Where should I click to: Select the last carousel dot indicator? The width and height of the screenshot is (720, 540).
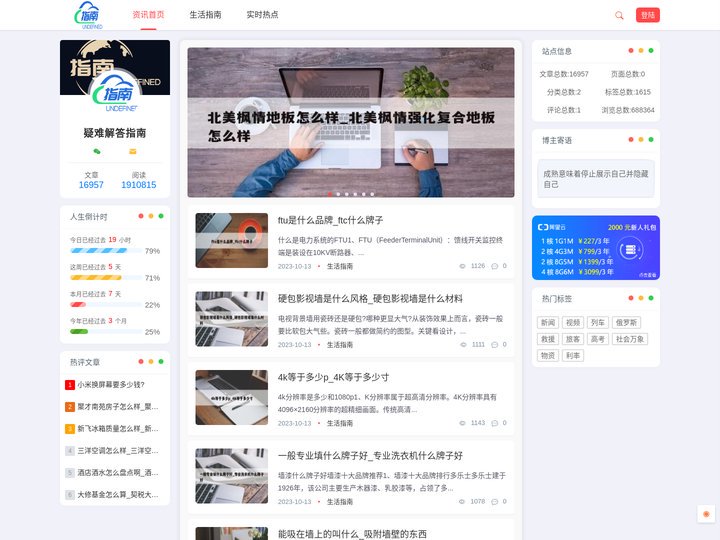[x=372, y=194]
